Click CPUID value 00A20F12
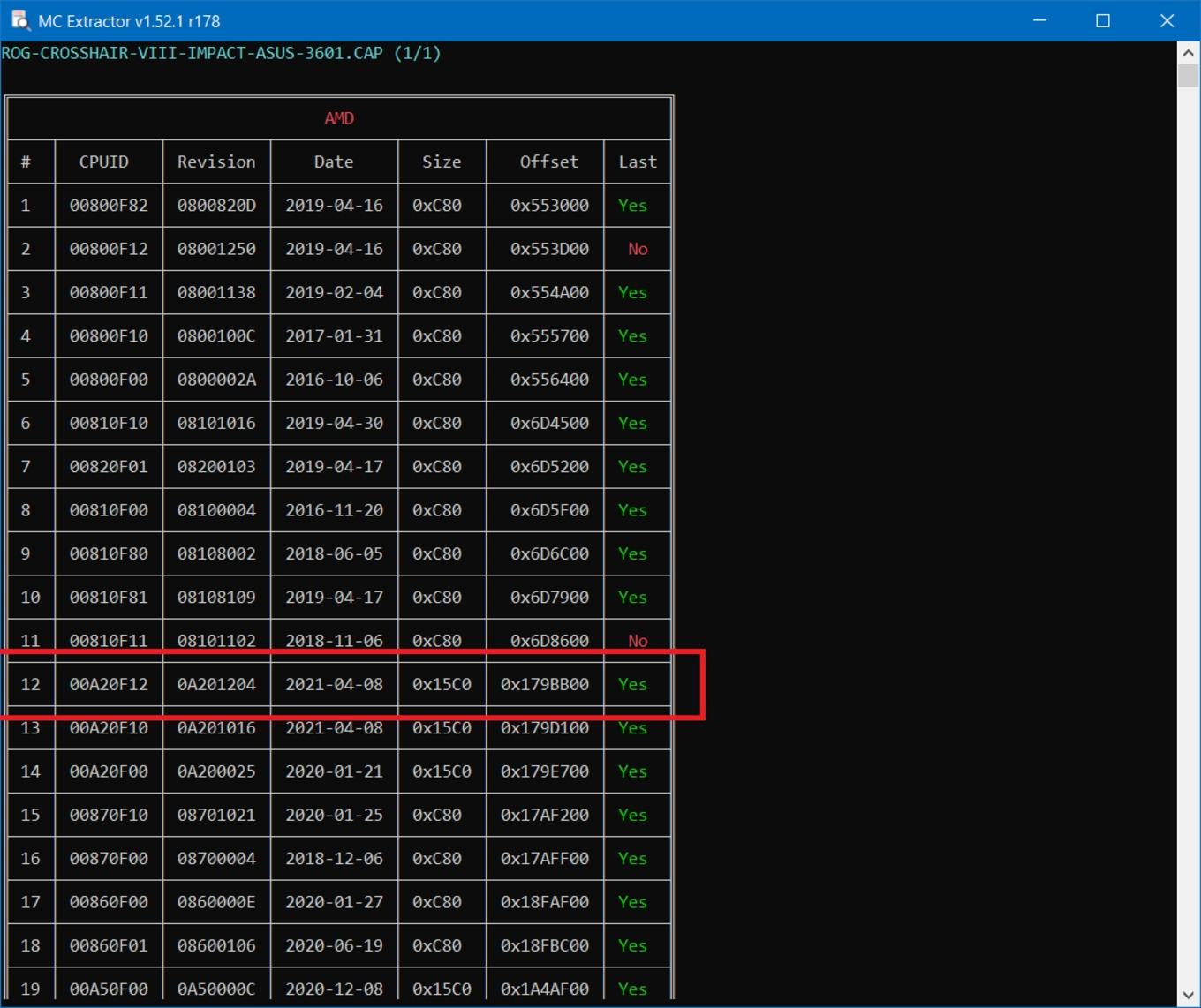The height and width of the screenshot is (1008, 1201). pos(109,684)
